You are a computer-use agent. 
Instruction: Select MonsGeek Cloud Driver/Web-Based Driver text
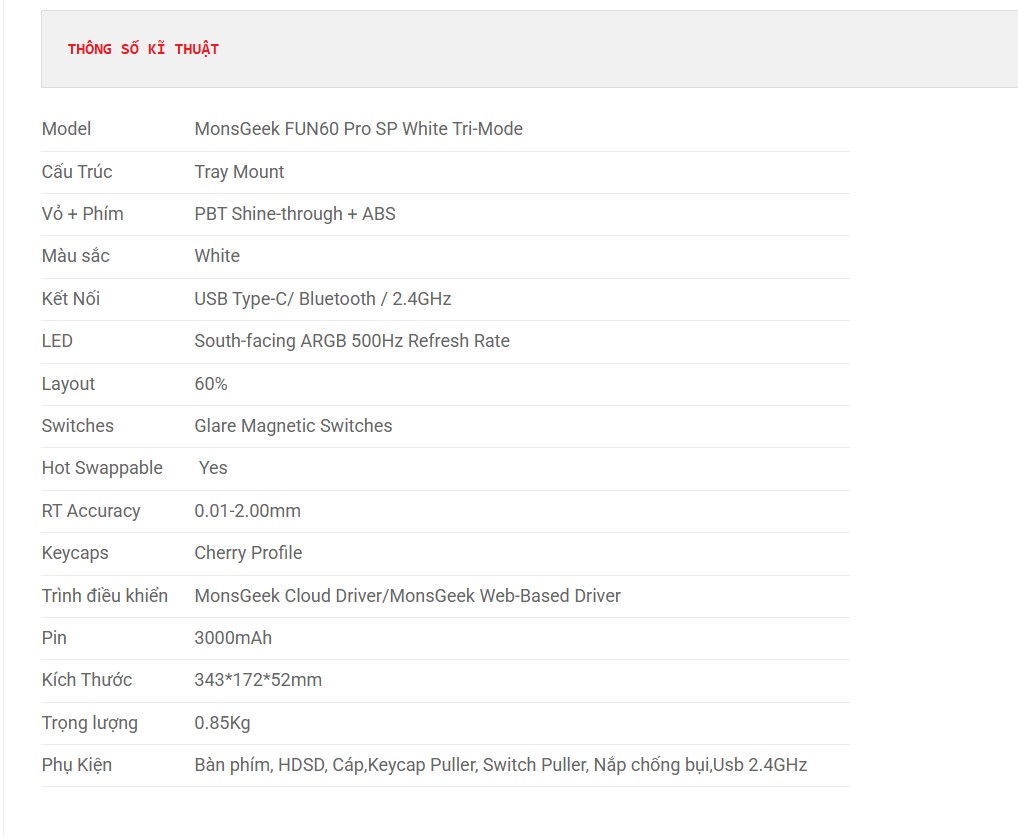click(x=408, y=596)
